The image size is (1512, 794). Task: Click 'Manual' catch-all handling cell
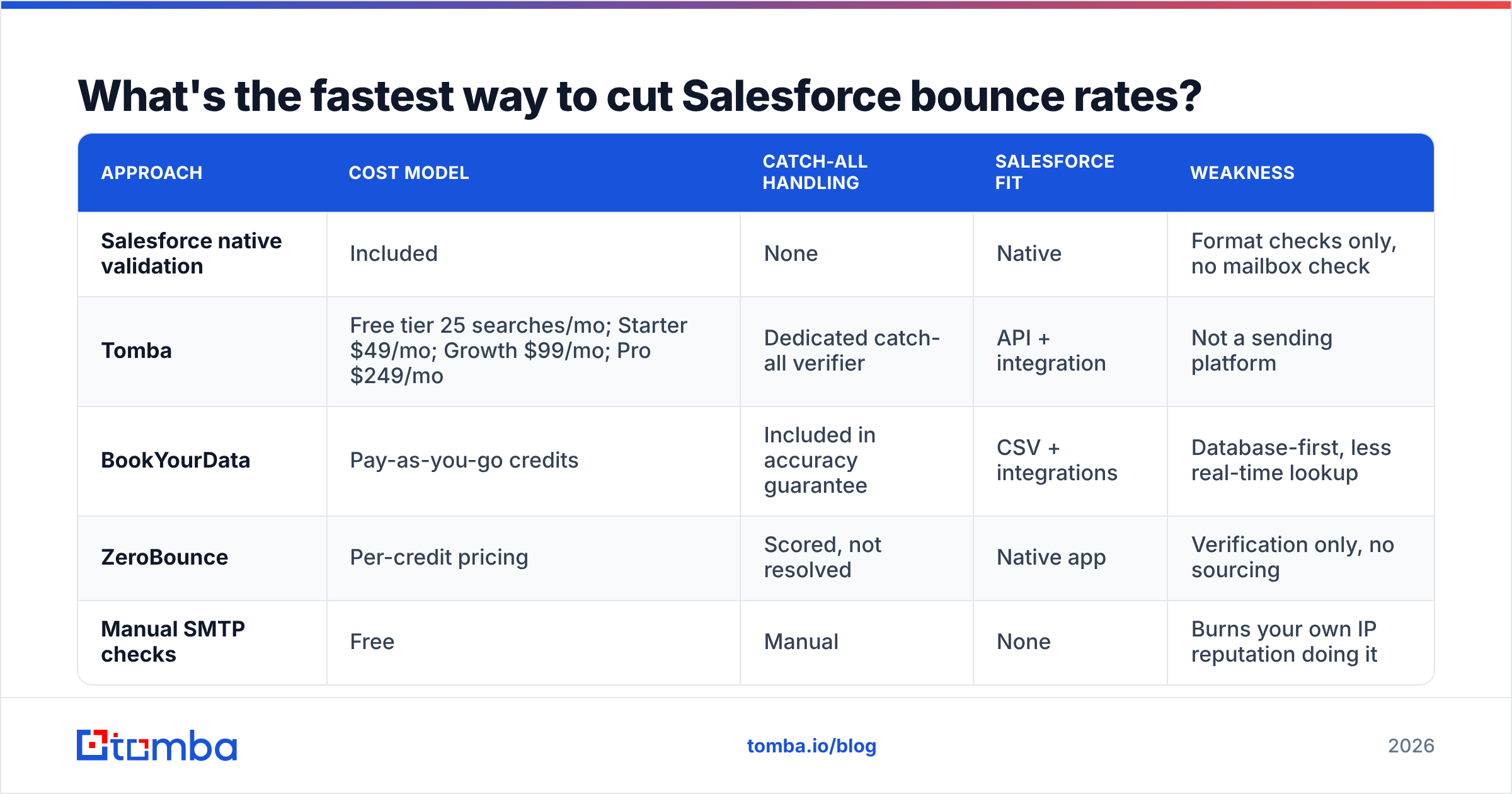(801, 642)
